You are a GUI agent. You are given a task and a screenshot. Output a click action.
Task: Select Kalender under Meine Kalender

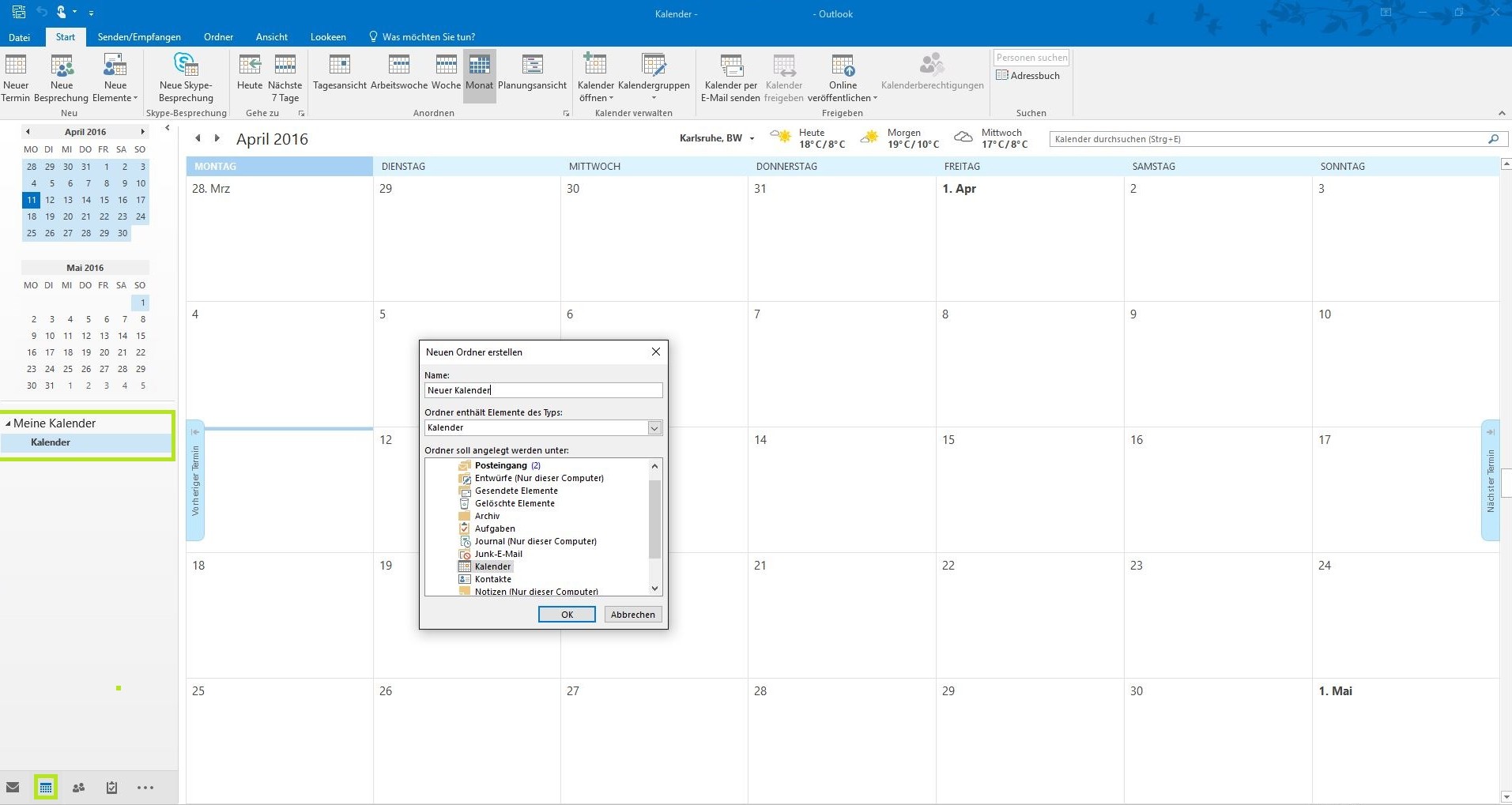(51, 442)
